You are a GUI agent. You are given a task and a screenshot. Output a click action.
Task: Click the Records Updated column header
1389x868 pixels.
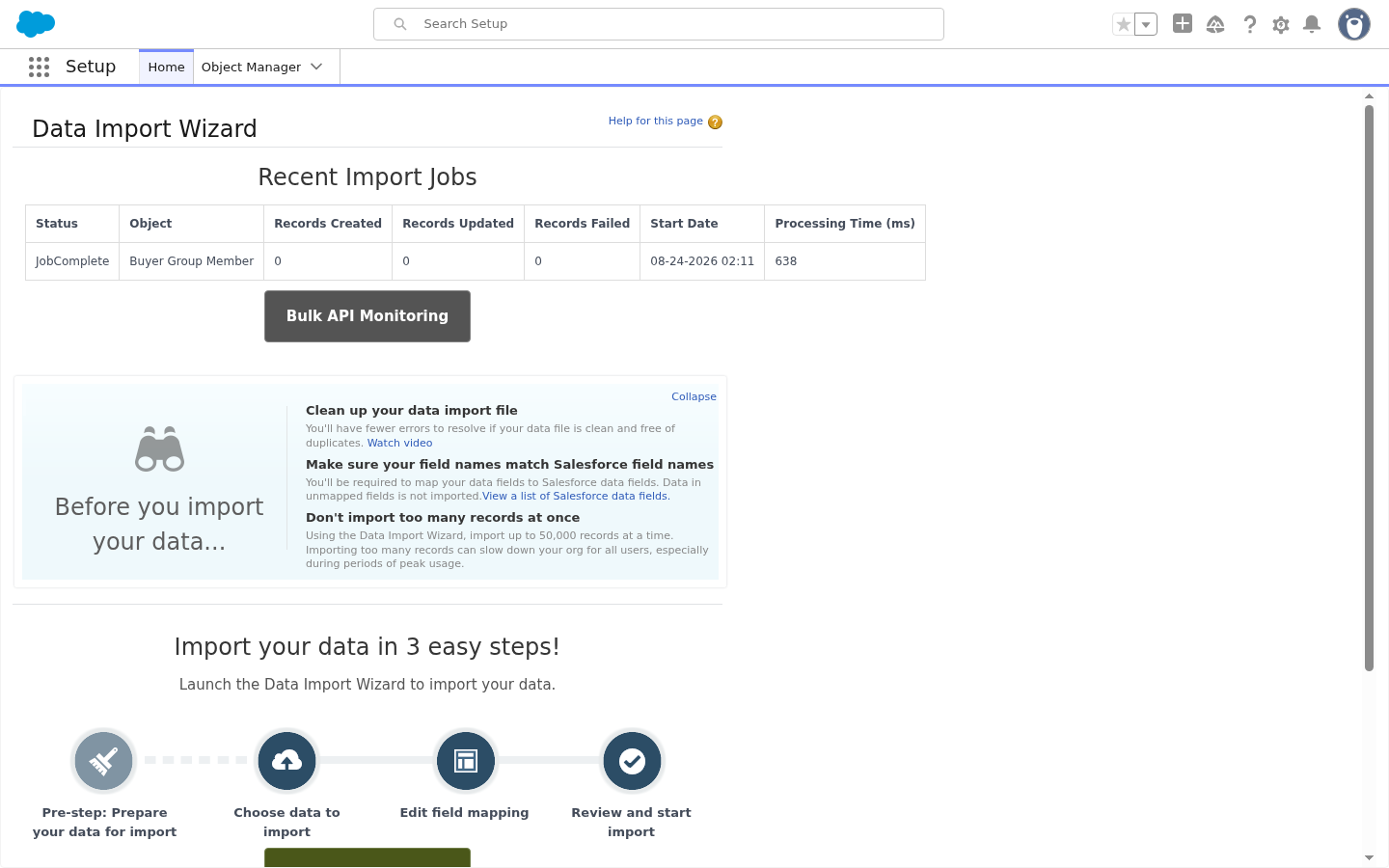pos(458,224)
